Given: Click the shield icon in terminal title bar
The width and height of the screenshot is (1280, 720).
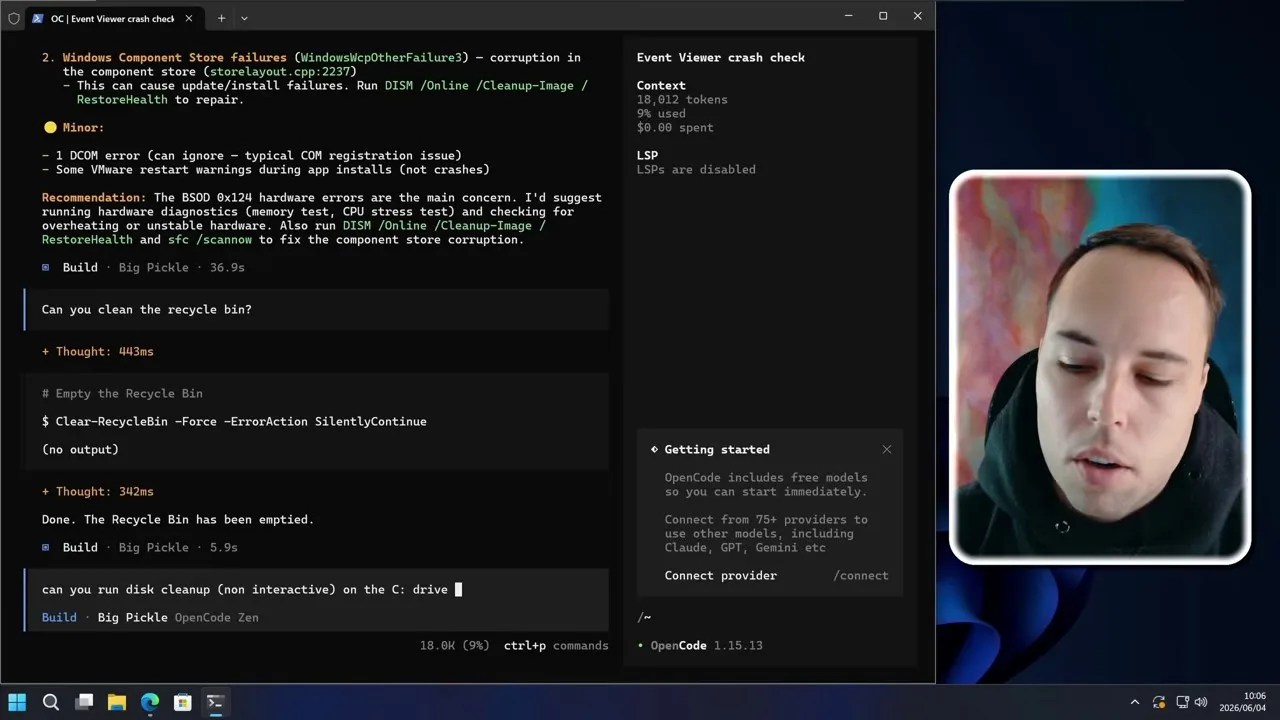Looking at the screenshot, I should click(13, 18).
